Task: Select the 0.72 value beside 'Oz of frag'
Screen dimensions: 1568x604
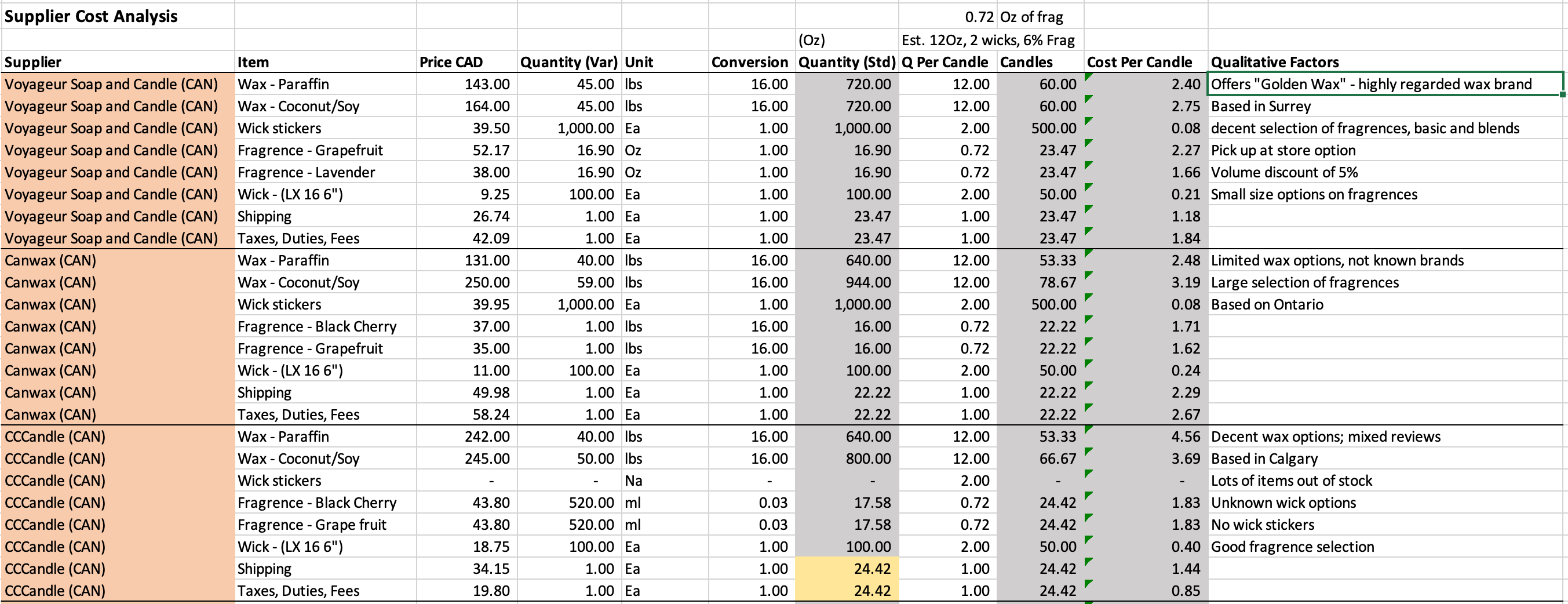Action: (948, 17)
